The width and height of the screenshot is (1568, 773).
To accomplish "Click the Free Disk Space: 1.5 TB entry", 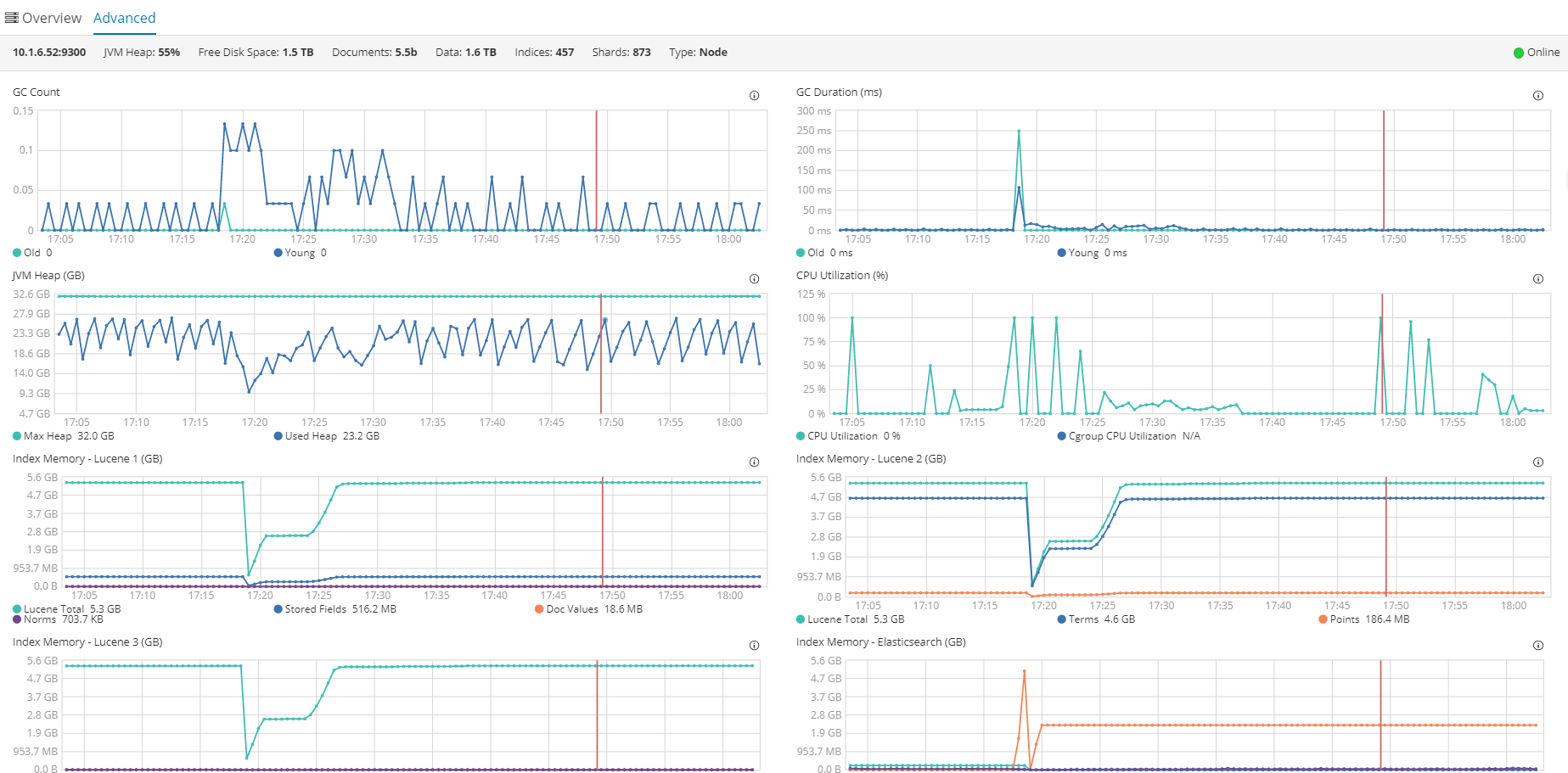I will click(x=256, y=53).
